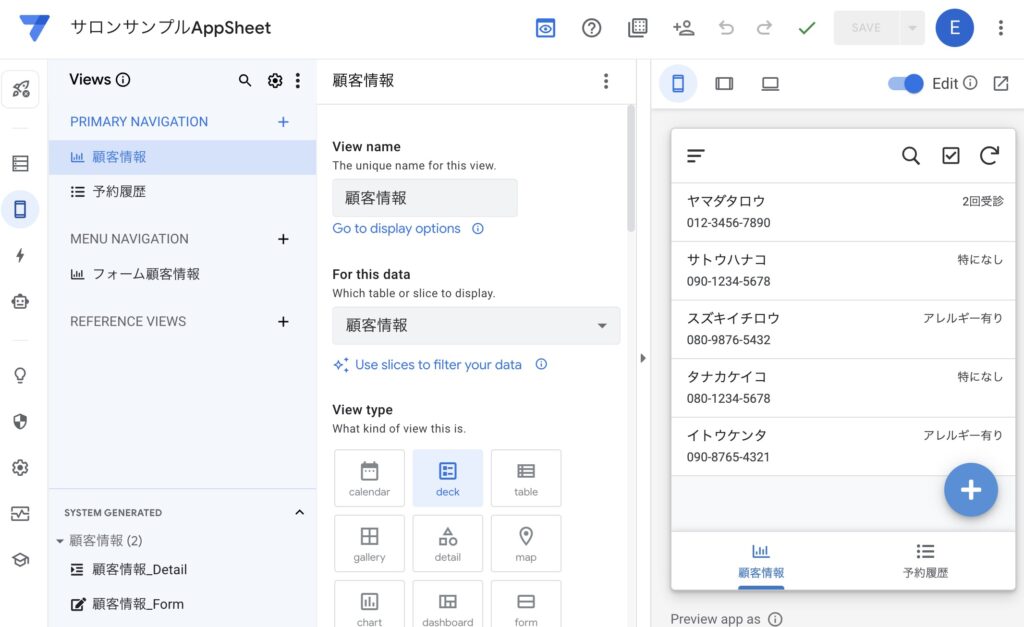Open the Data section in left sidebar
Image resolution: width=1024 pixels, height=627 pixels.
tap(20, 163)
